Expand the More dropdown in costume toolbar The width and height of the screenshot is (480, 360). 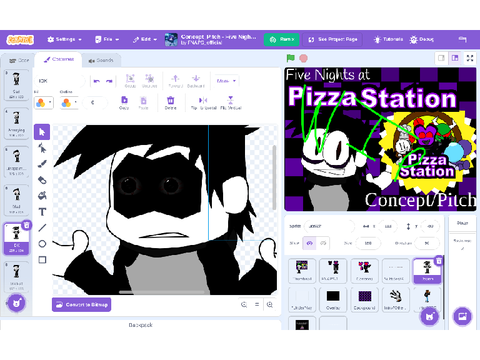click(226, 81)
